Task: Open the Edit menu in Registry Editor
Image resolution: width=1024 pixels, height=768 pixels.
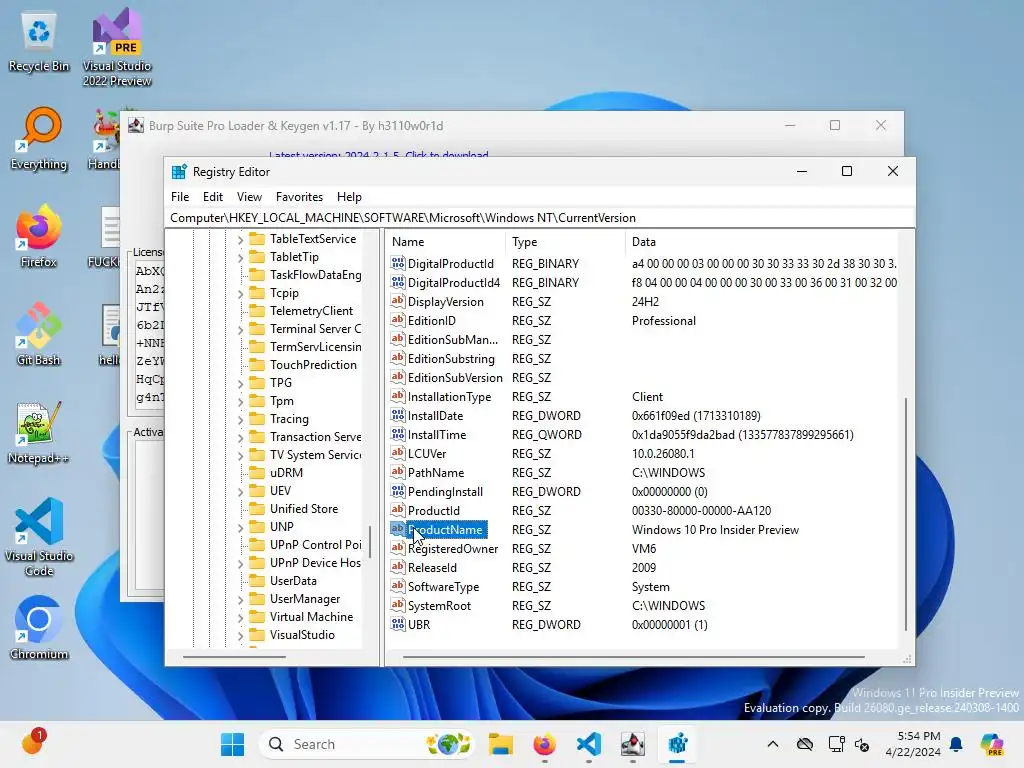Action: 213,197
